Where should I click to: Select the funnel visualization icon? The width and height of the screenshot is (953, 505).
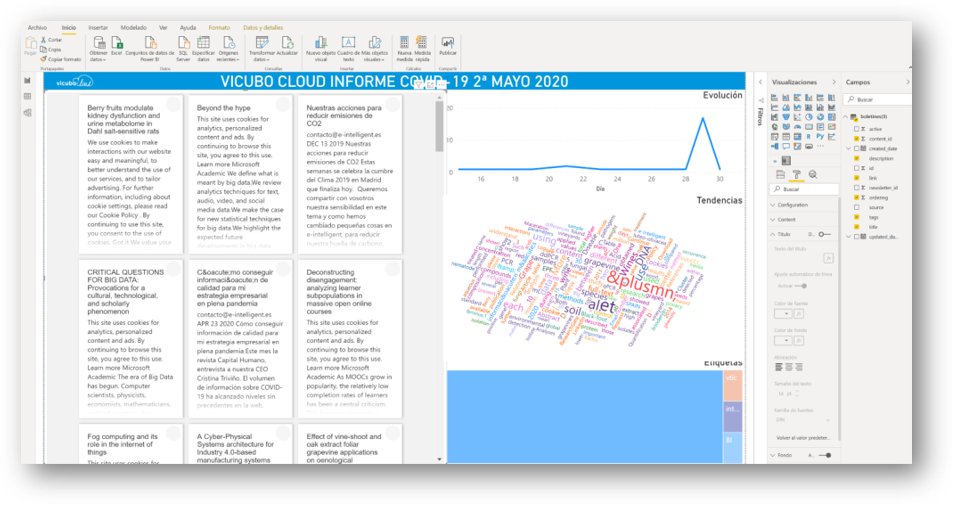coord(785,117)
